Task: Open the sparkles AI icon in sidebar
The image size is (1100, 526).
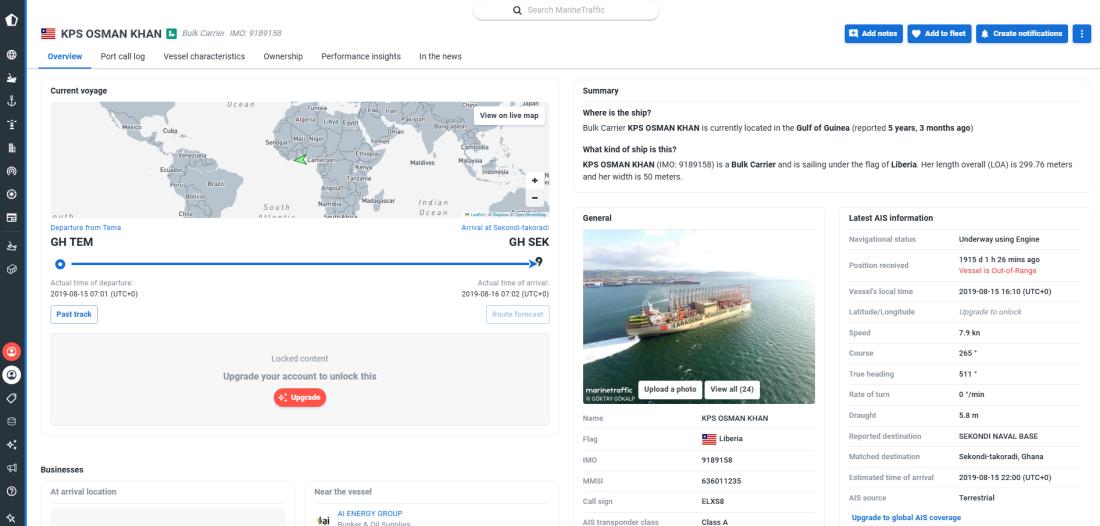Action: click(x=11, y=445)
